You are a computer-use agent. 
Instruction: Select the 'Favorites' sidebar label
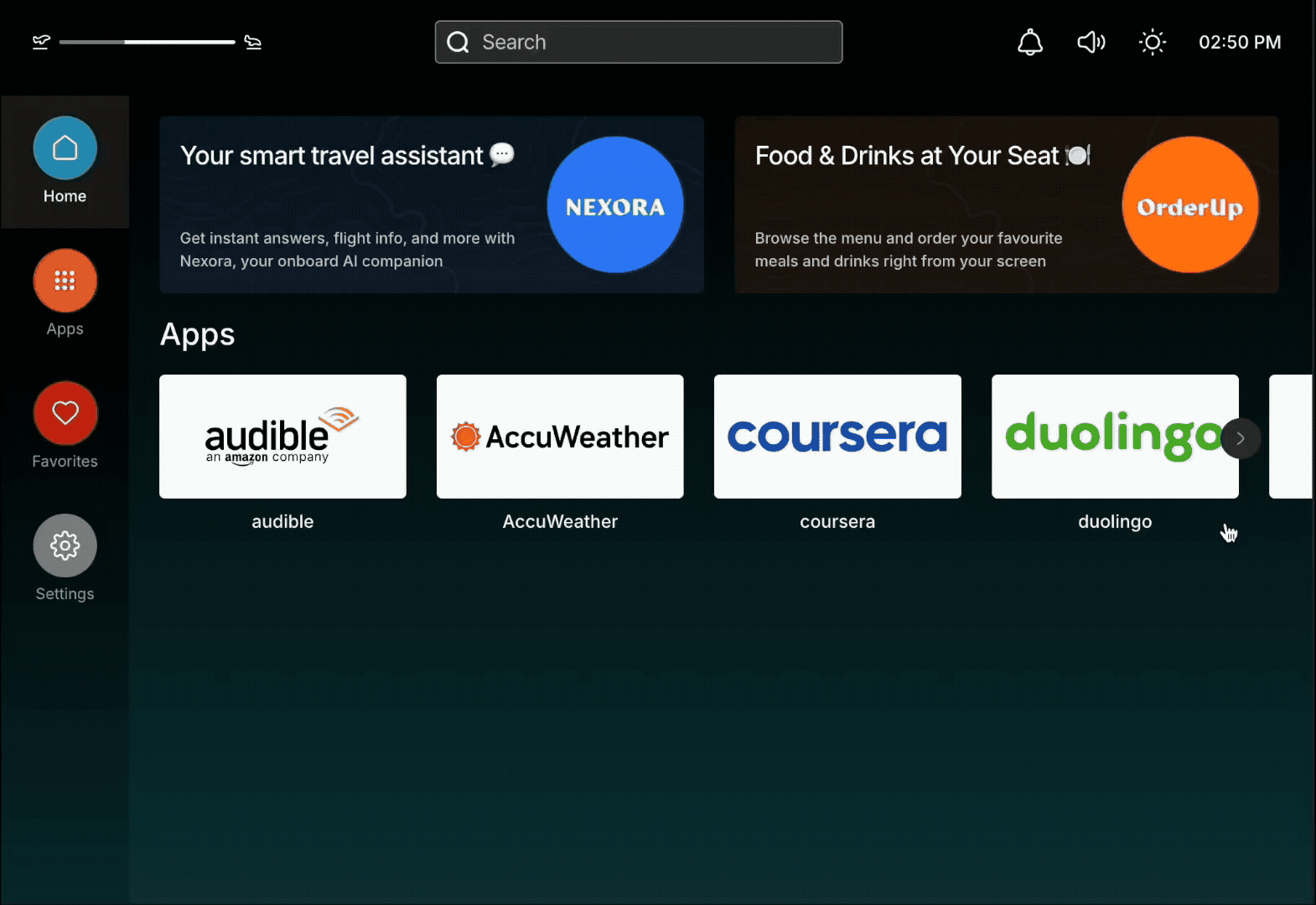65,461
